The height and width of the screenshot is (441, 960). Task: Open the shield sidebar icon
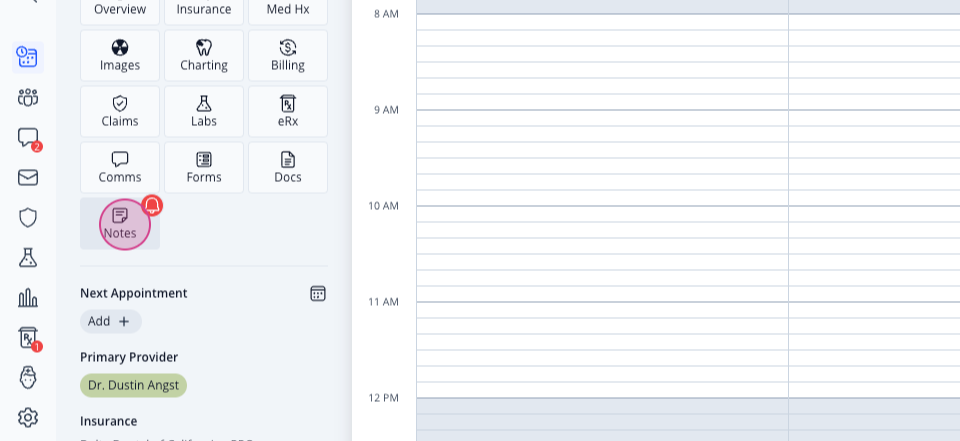coord(28,217)
